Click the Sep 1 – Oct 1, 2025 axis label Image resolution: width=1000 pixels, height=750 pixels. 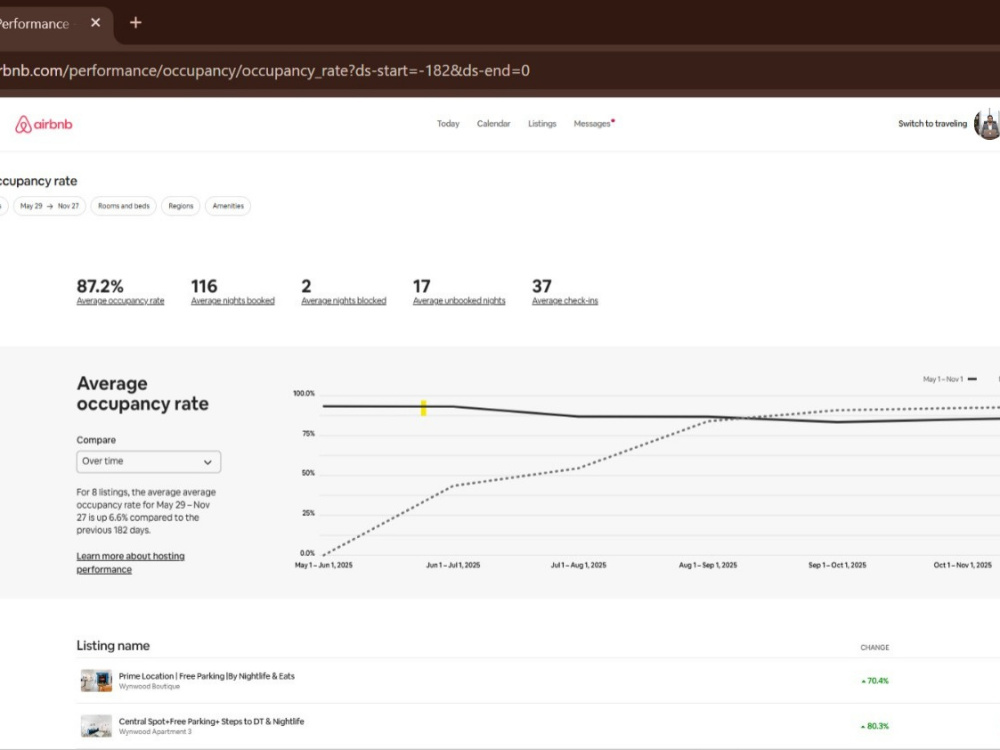(837, 565)
